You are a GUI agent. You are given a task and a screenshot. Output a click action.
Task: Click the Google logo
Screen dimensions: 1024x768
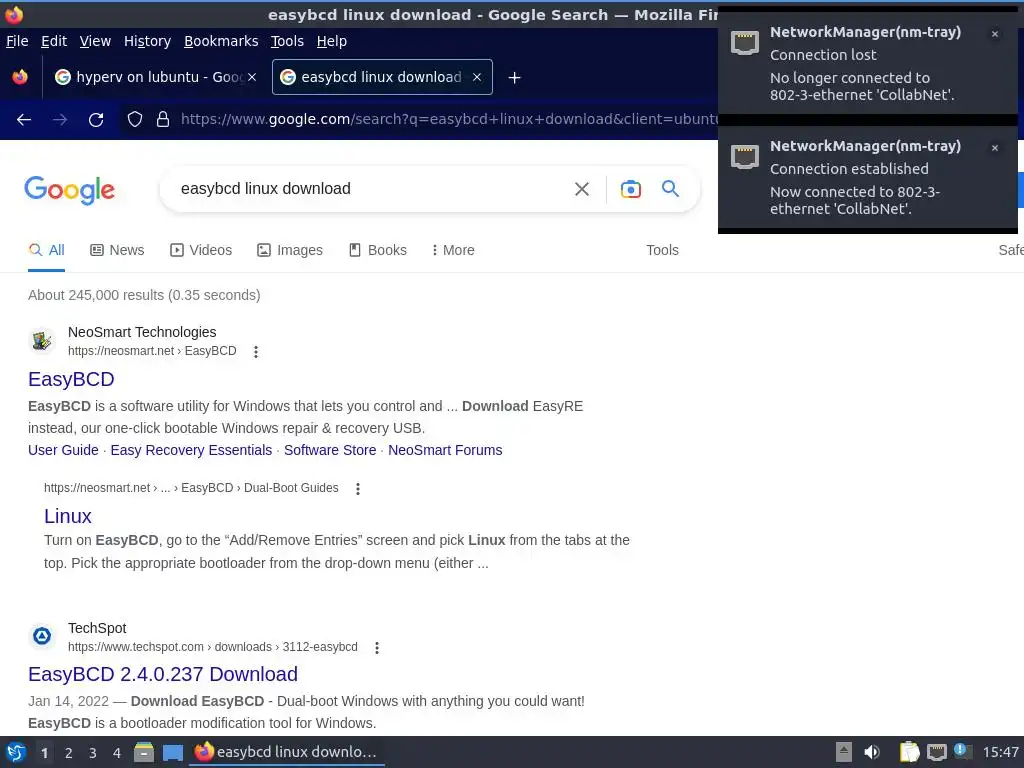tap(70, 190)
